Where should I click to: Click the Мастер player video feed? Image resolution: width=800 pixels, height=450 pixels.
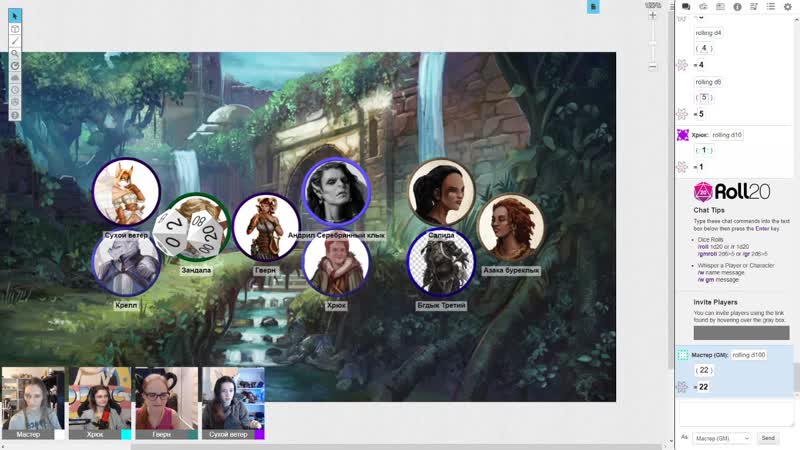click(33, 398)
